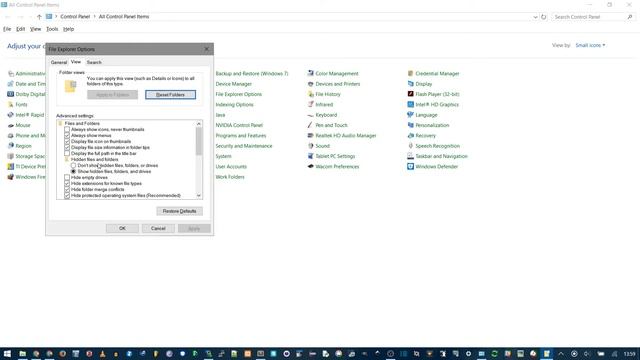Image resolution: width=640 pixels, height=360 pixels.
Task: Select Show hidden files, folders, and drives
Action: 73,171
